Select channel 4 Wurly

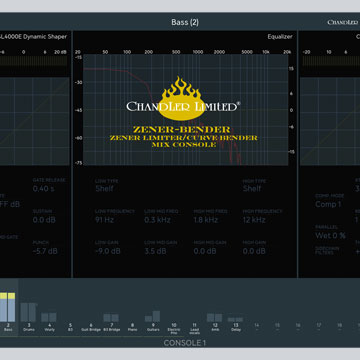tap(49, 327)
